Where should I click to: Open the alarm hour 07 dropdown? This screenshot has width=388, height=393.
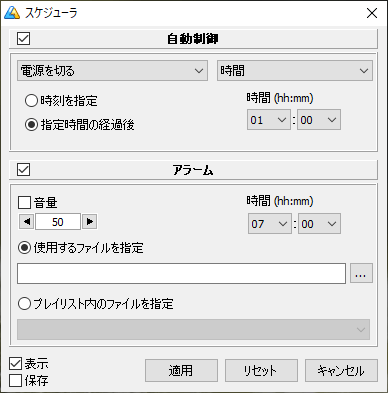(270, 224)
